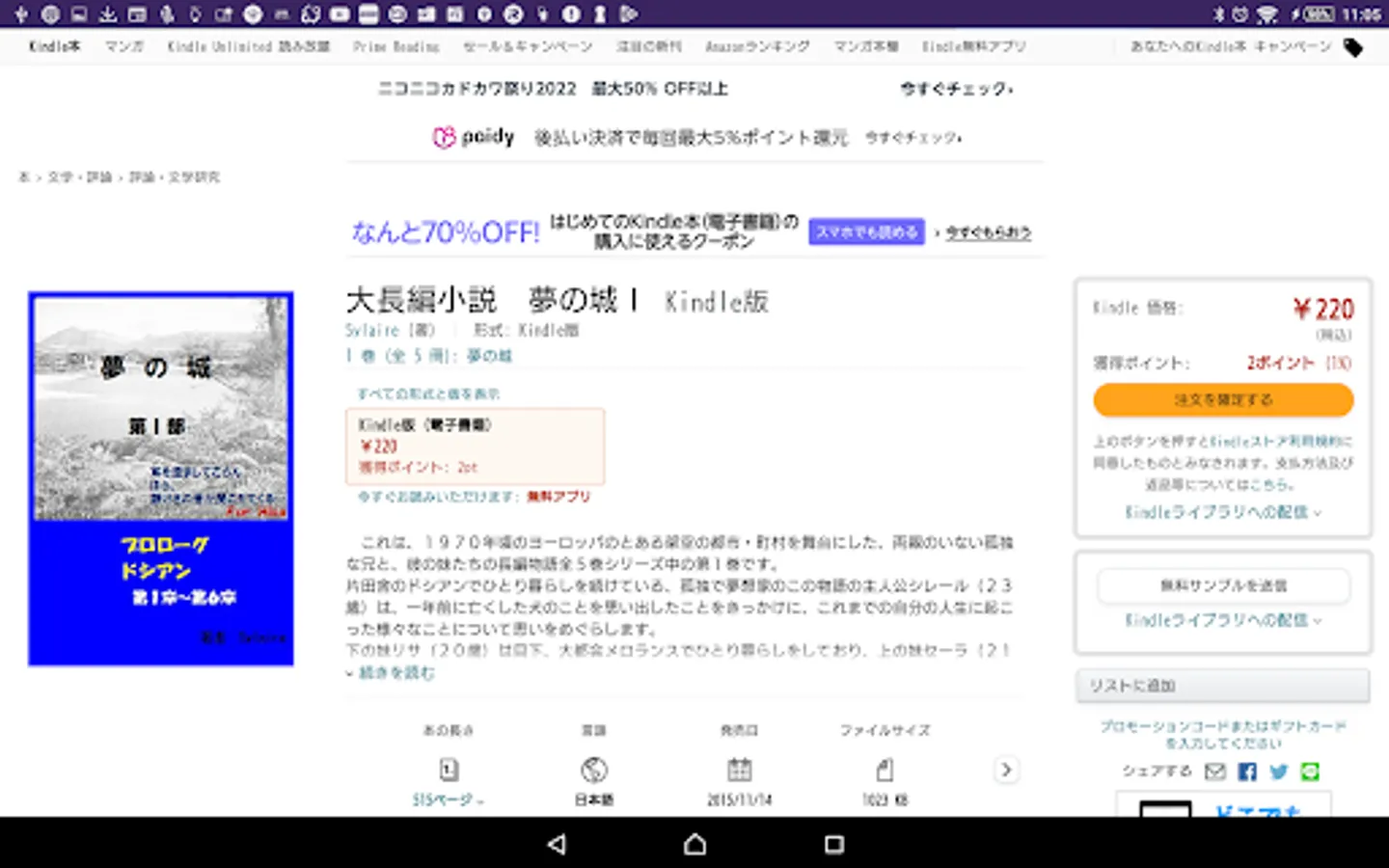1389x868 pixels.
Task: Open the new releases tab beside Prime sale tab
Action: [649, 46]
